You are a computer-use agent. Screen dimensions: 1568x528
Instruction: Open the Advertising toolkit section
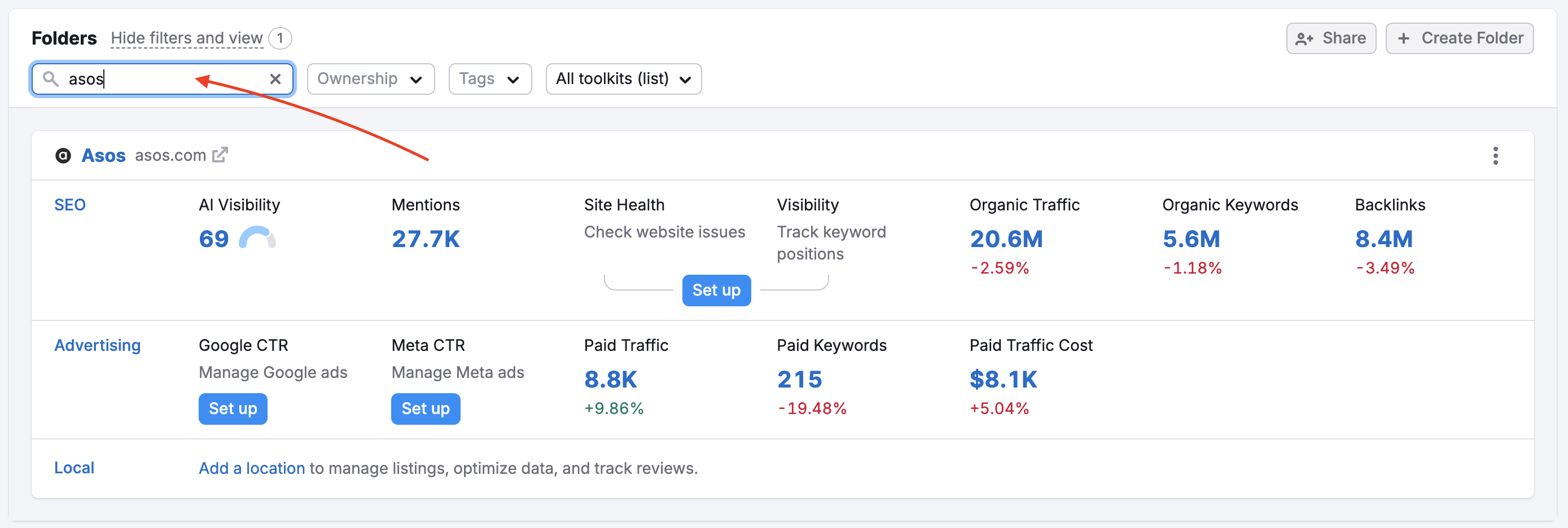(98, 345)
